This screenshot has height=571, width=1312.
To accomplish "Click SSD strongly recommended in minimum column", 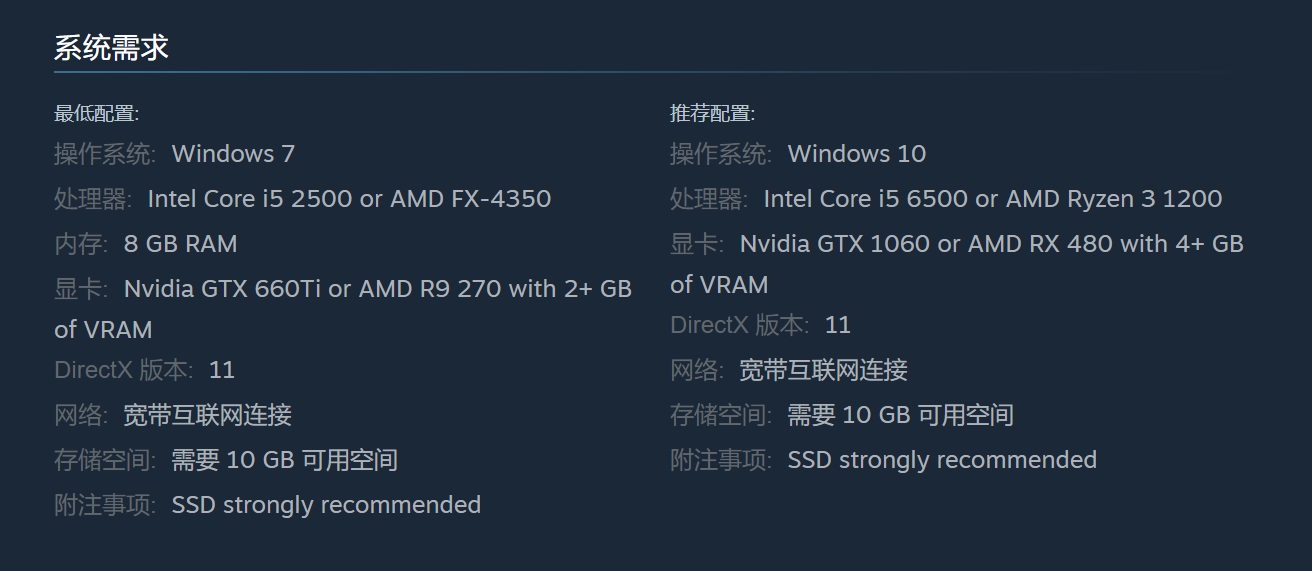I will coord(326,505).
